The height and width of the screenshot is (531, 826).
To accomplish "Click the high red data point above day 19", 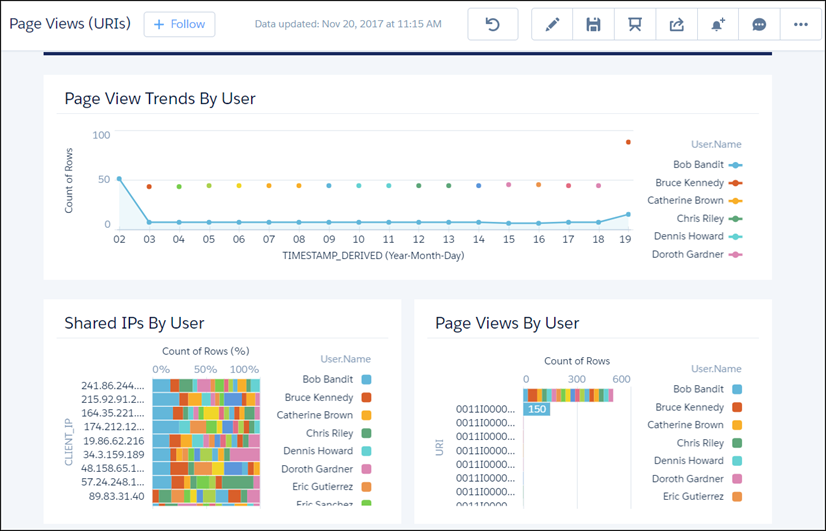I will pos(628,142).
